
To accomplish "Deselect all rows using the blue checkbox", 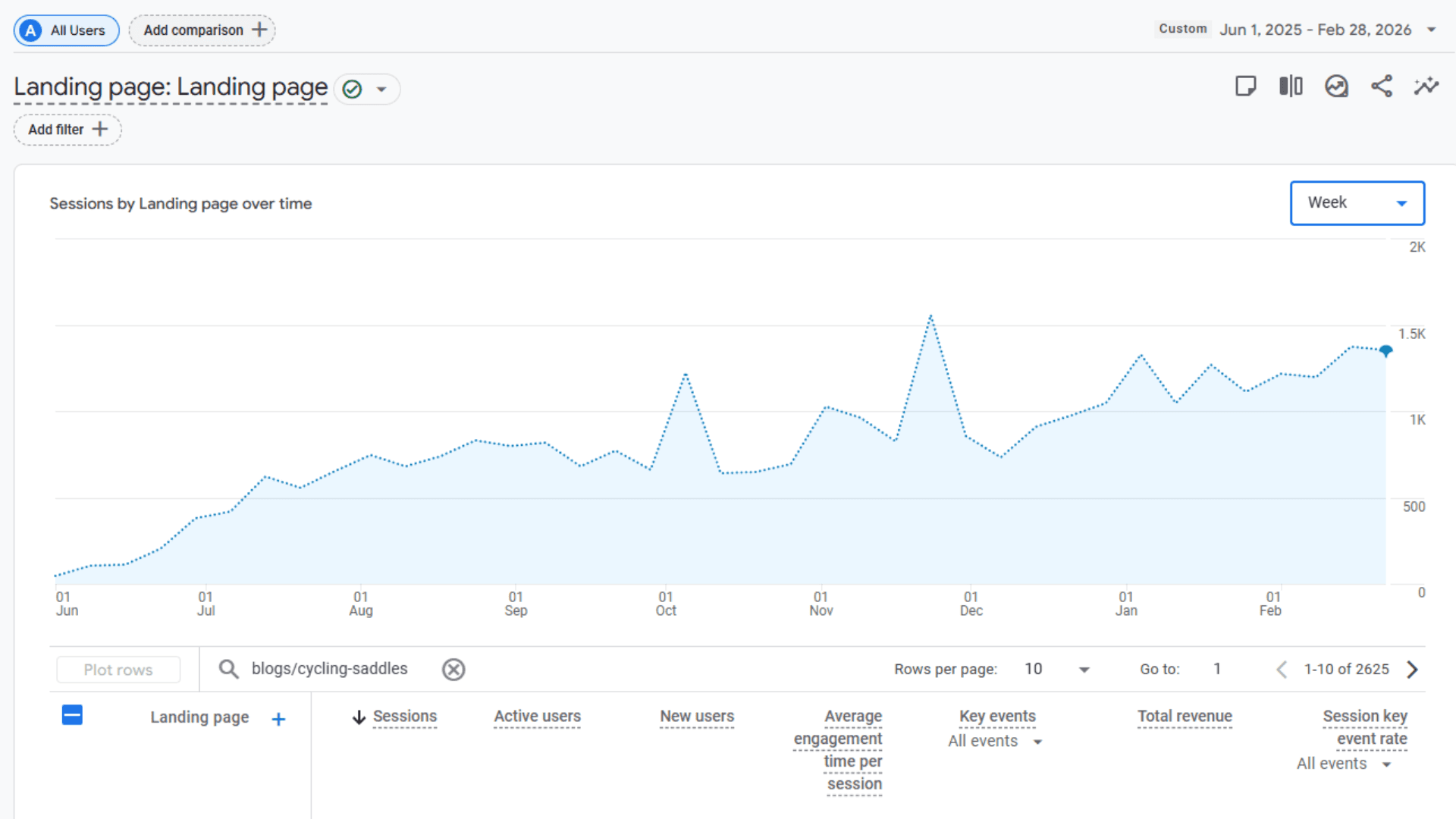I will [72, 714].
